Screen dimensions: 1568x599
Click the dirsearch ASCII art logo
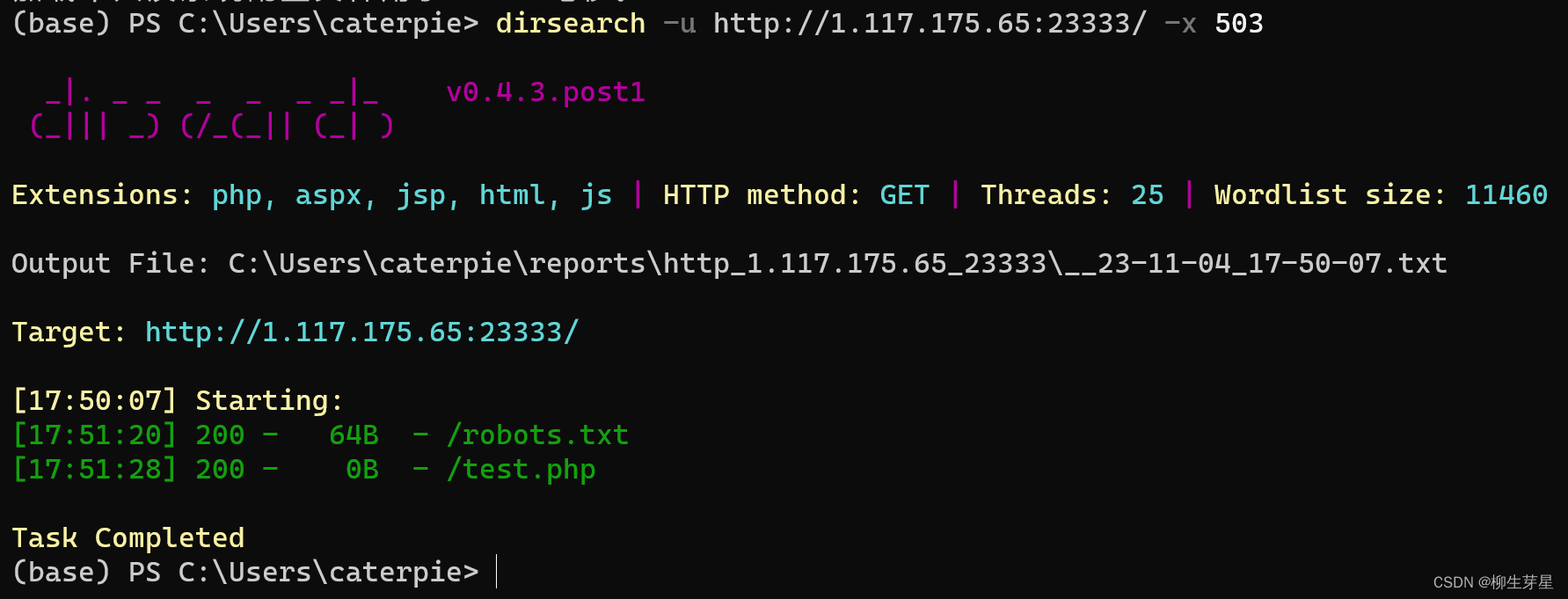coord(212,110)
